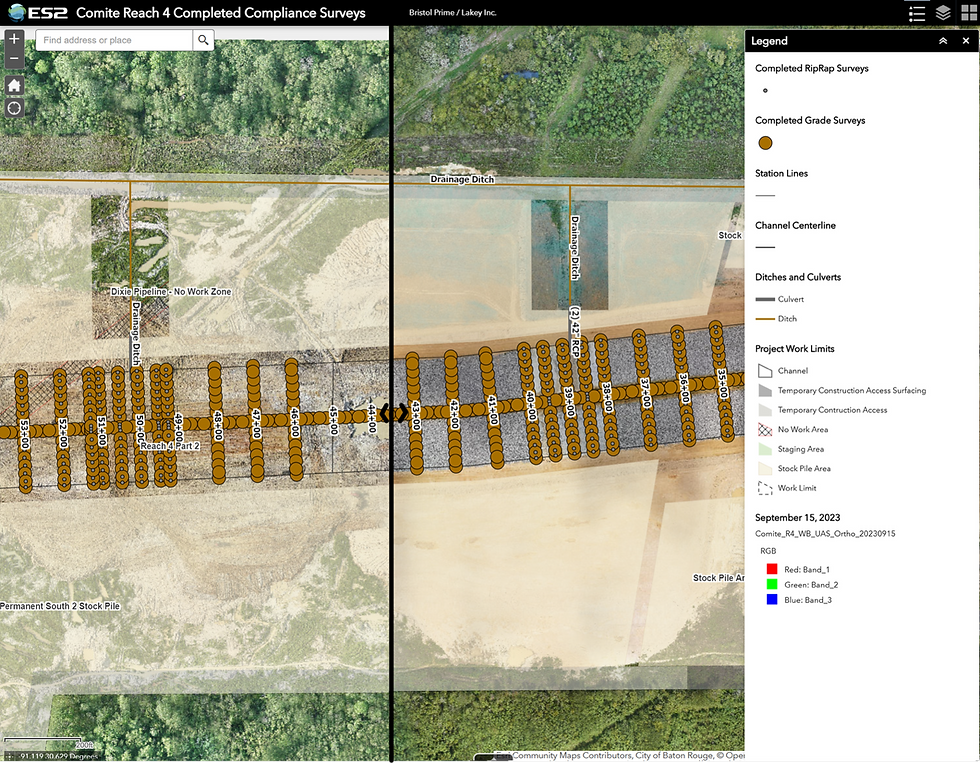This screenshot has width=980, height=763.
Task: Click the search magnifier icon
Action: point(203,40)
